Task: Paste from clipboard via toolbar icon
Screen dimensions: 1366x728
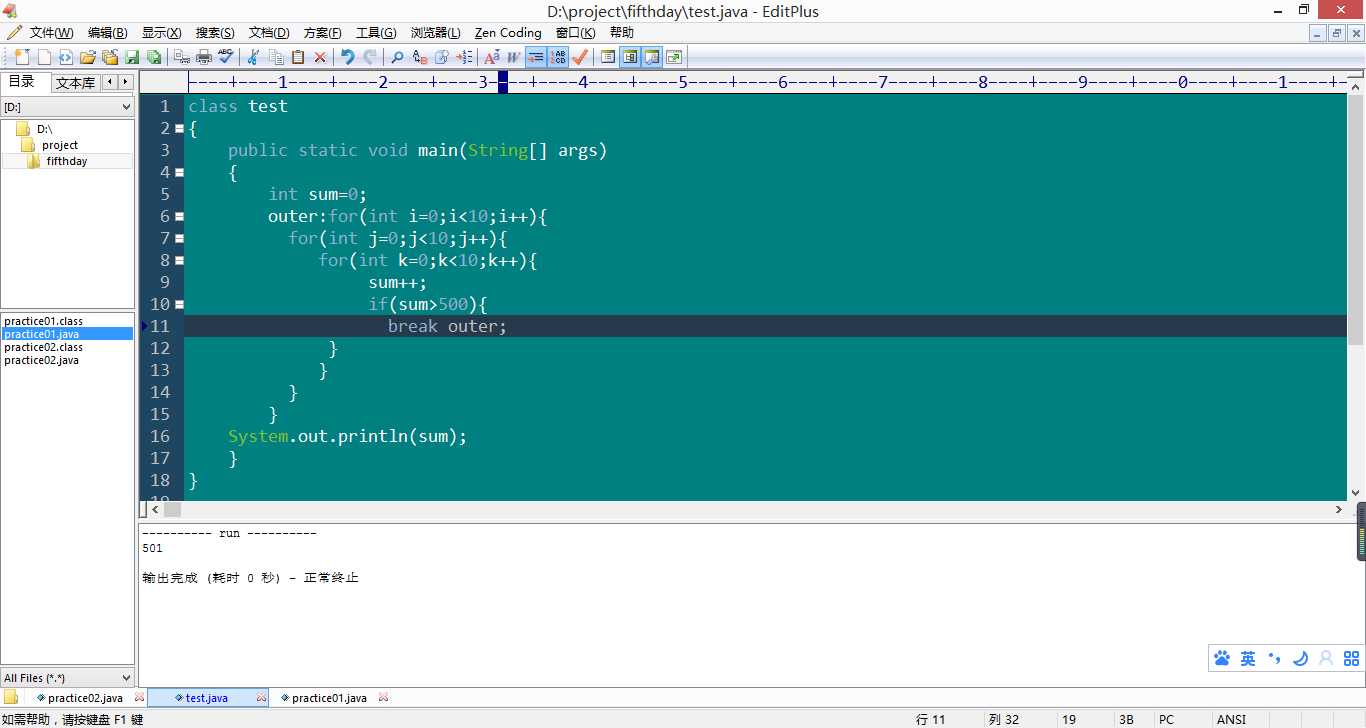Action: (298, 57)
